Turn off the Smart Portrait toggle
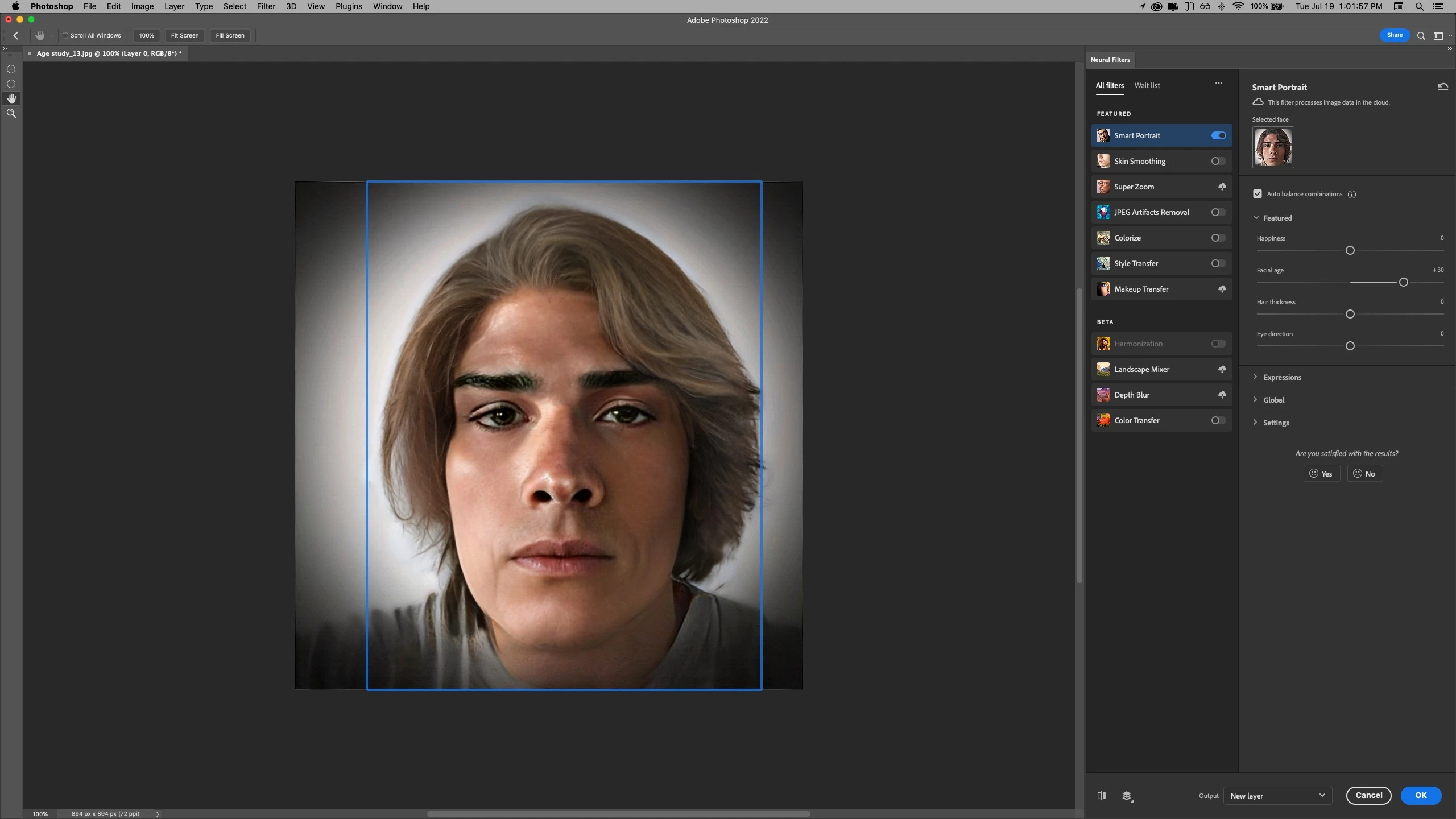 pos(1218,135)
